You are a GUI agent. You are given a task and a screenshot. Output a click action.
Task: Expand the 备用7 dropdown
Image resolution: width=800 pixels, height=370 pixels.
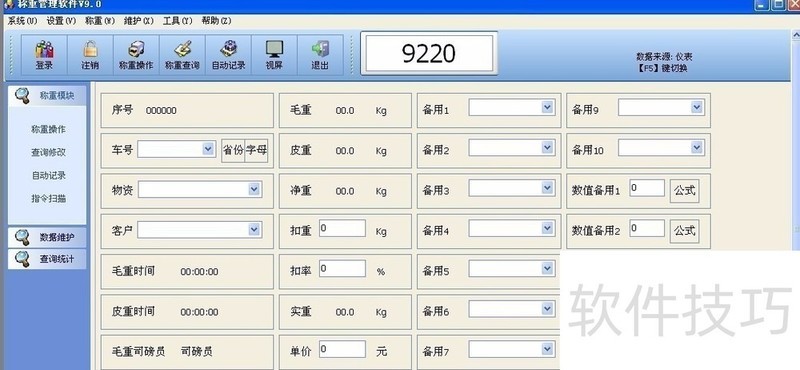547,349
